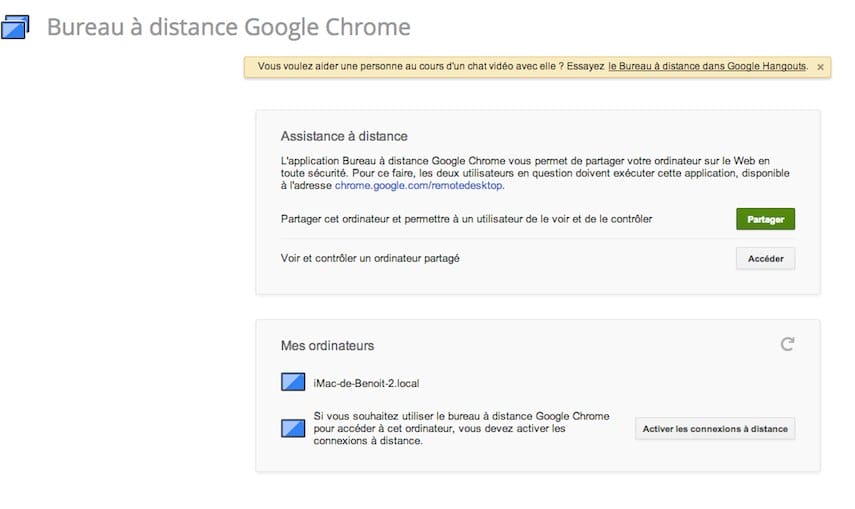
Task: Open the Bureau à distance dans Google Hangouts link
Action: click(707, 66)
